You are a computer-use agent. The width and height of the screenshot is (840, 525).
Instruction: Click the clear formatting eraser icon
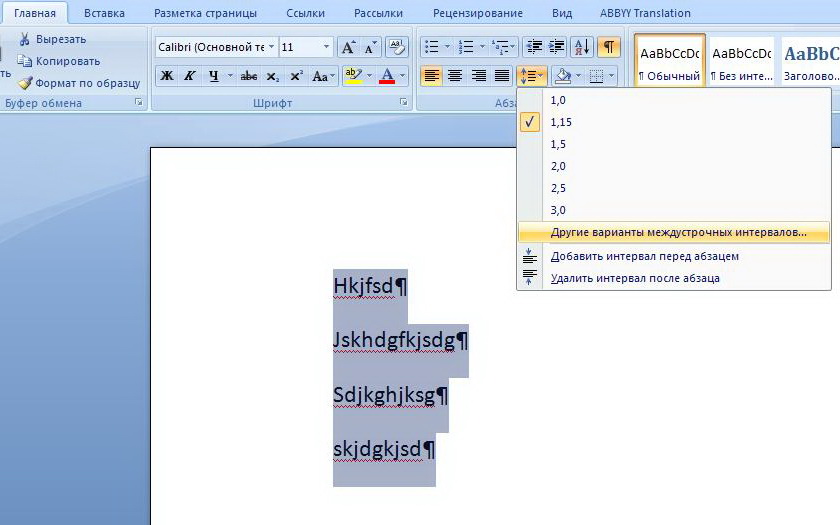point(397,47)
